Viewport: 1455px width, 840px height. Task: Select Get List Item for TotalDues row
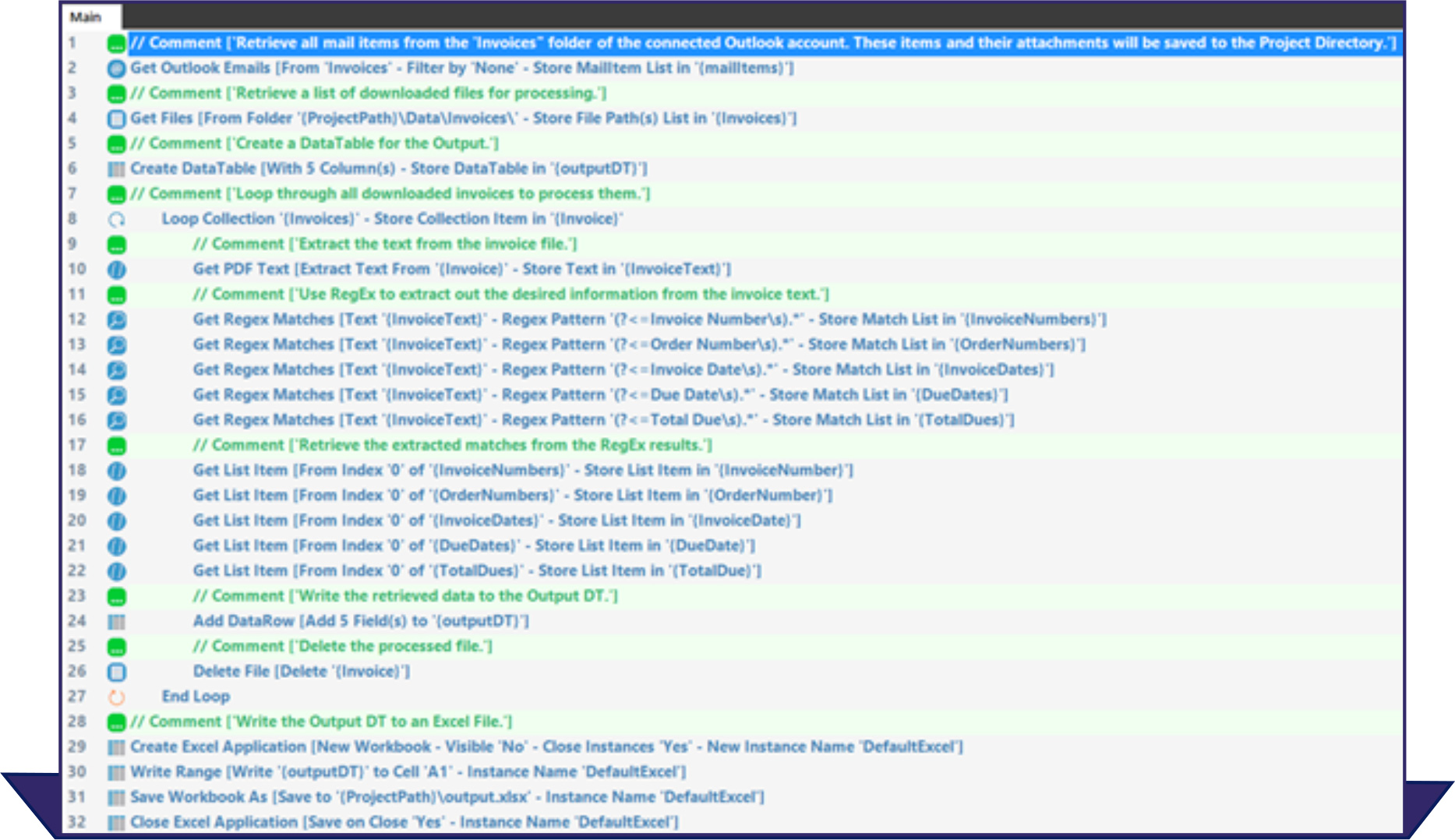pyautogui.click(x=476, y=570)
